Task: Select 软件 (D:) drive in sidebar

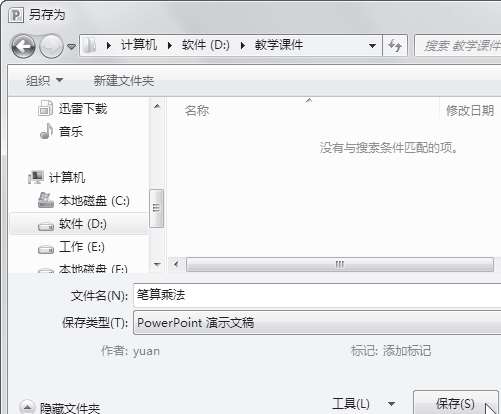Action: pos(79,224)
